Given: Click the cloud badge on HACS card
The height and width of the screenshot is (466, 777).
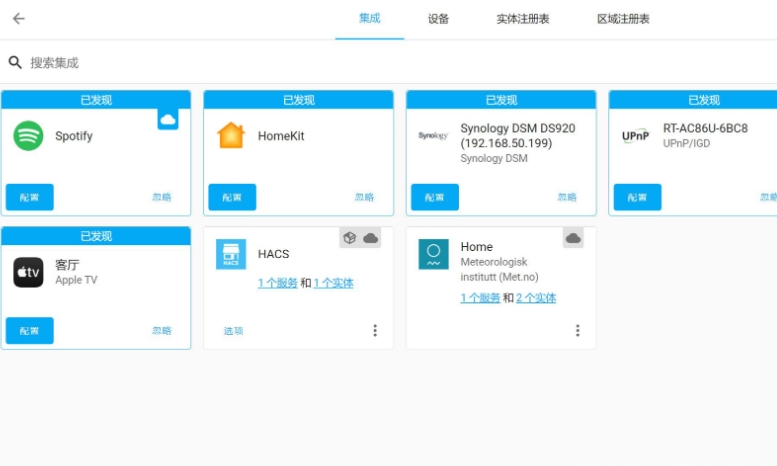Looking at the screenshot, I should click(371, 238).
